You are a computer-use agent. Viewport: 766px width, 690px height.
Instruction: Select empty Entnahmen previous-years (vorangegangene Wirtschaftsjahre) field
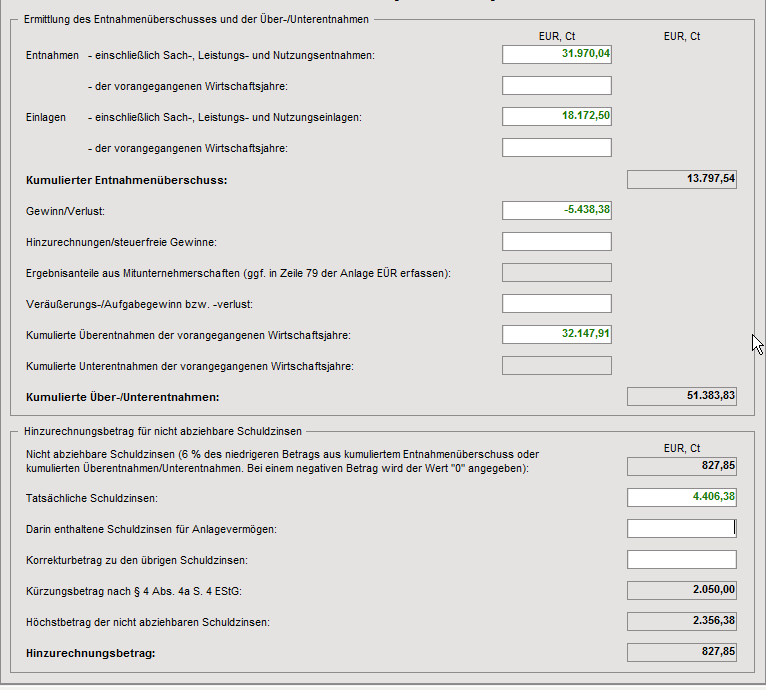pyautogui.click(x=556, y=85)
